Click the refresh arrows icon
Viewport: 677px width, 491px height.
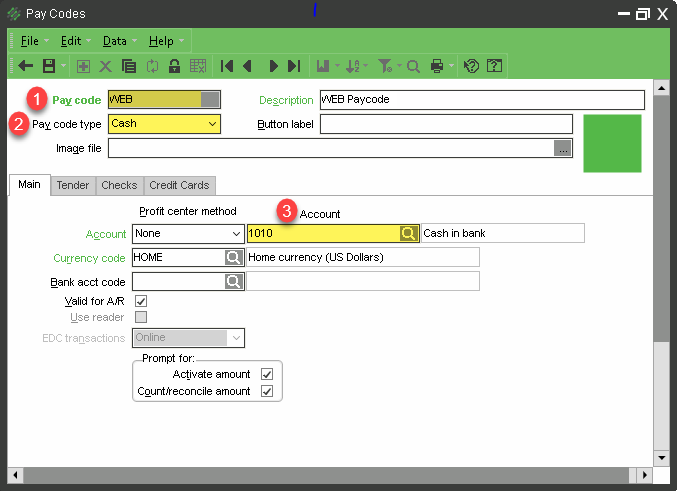(152, 67)
